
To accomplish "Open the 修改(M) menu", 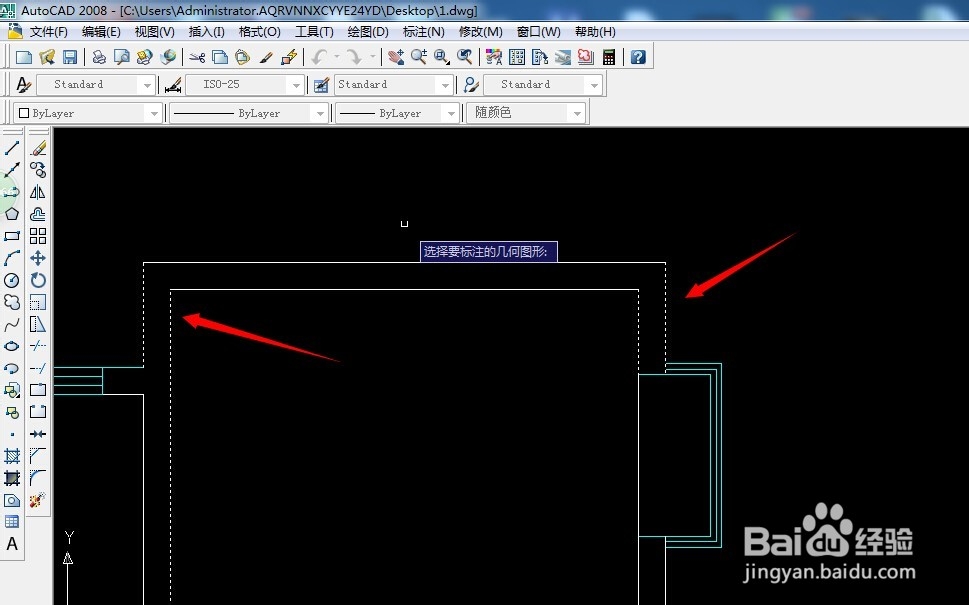I will tap(480, 32).
